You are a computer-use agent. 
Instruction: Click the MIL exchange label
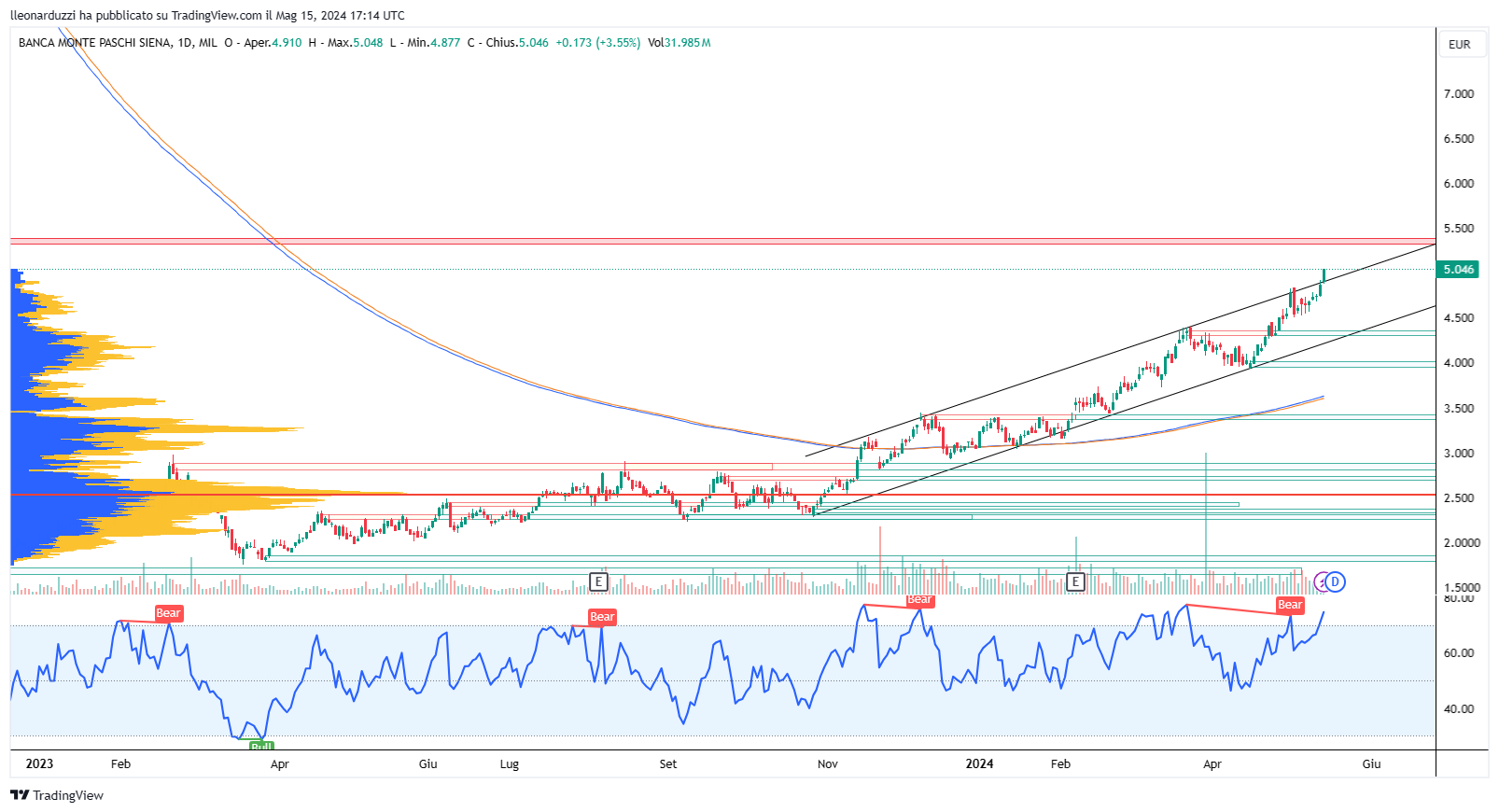click(208, 43)
